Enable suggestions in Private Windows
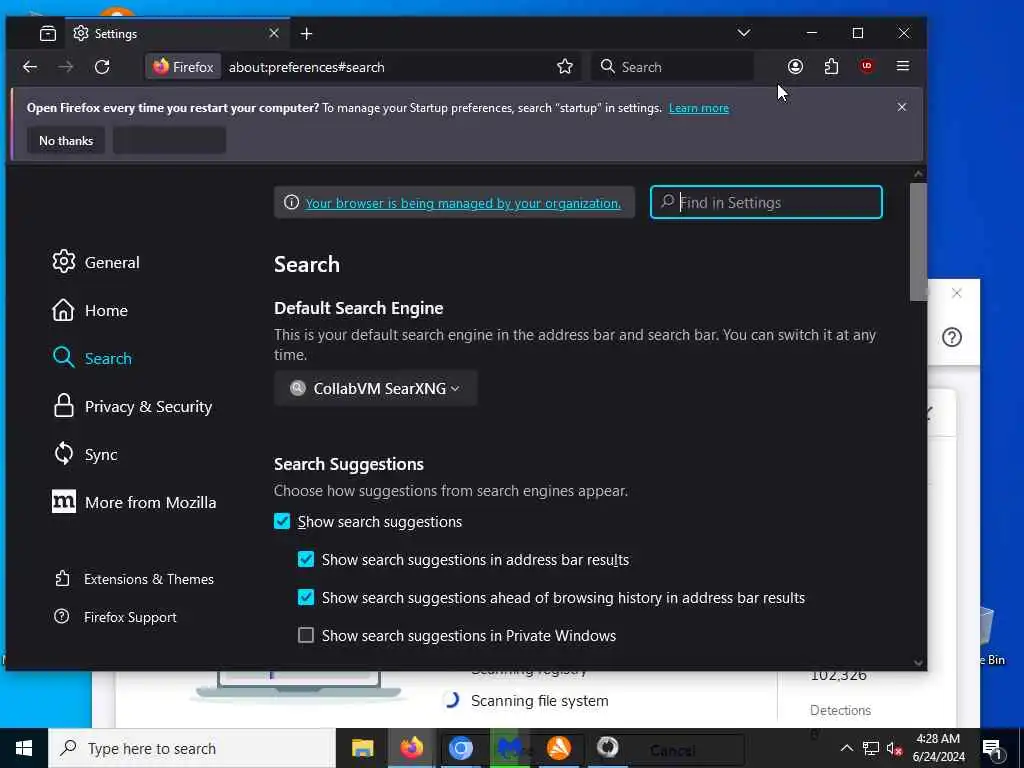This screenshot has width=1024, height=768. tap(306, 635)
